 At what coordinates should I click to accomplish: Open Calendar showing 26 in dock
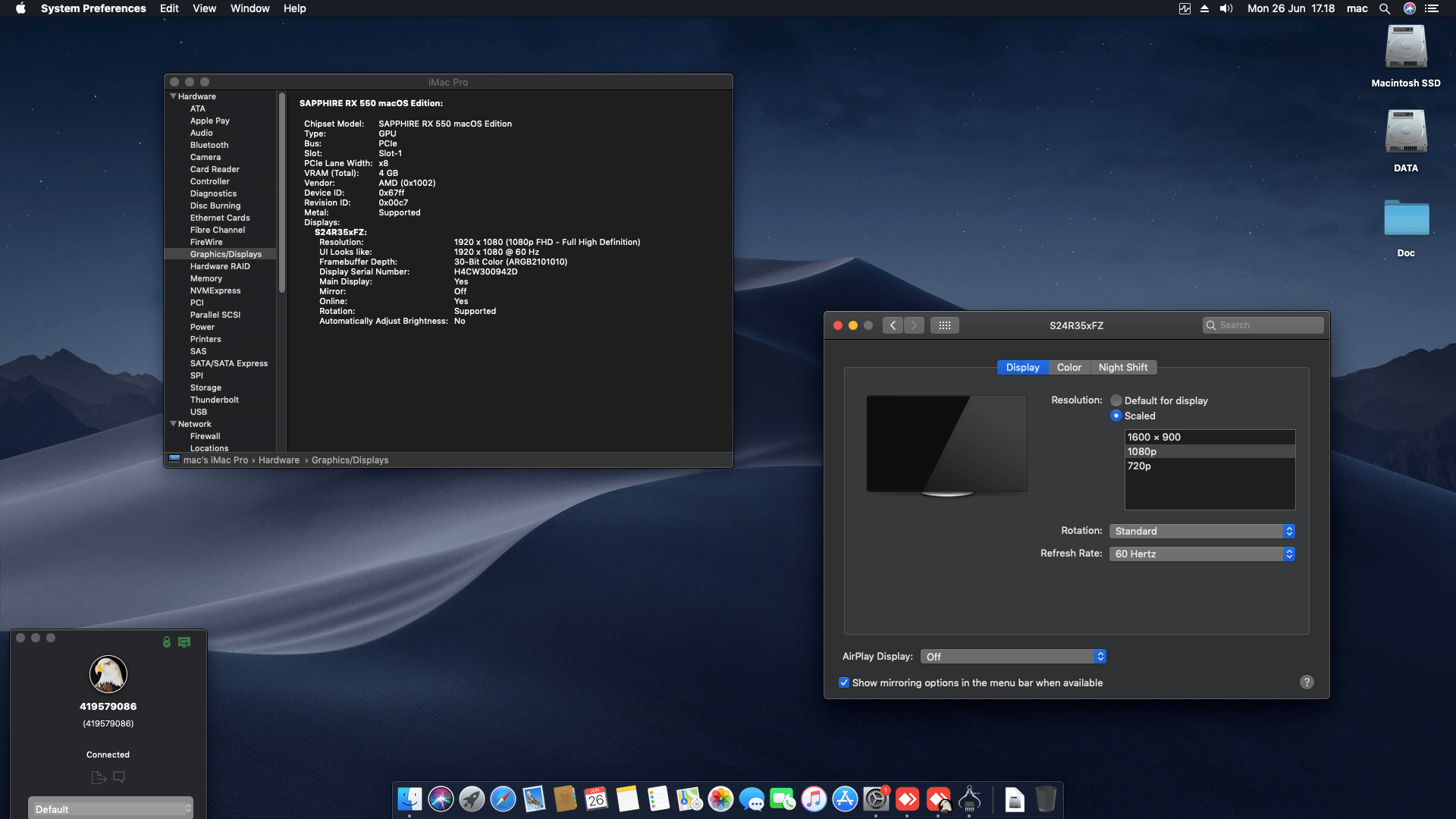[x=596, y=799]
